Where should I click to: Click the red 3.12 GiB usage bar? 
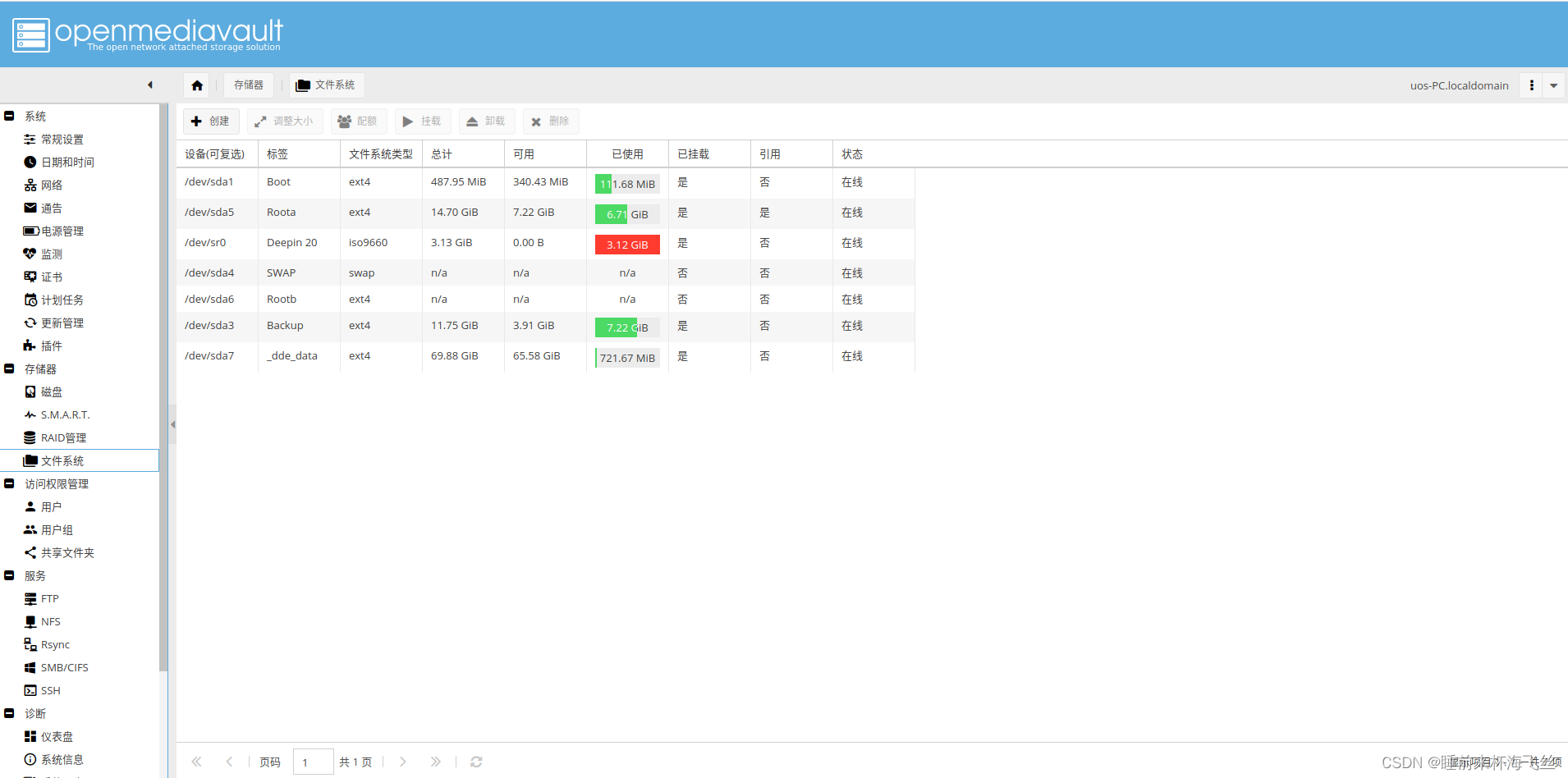[627, 245]
